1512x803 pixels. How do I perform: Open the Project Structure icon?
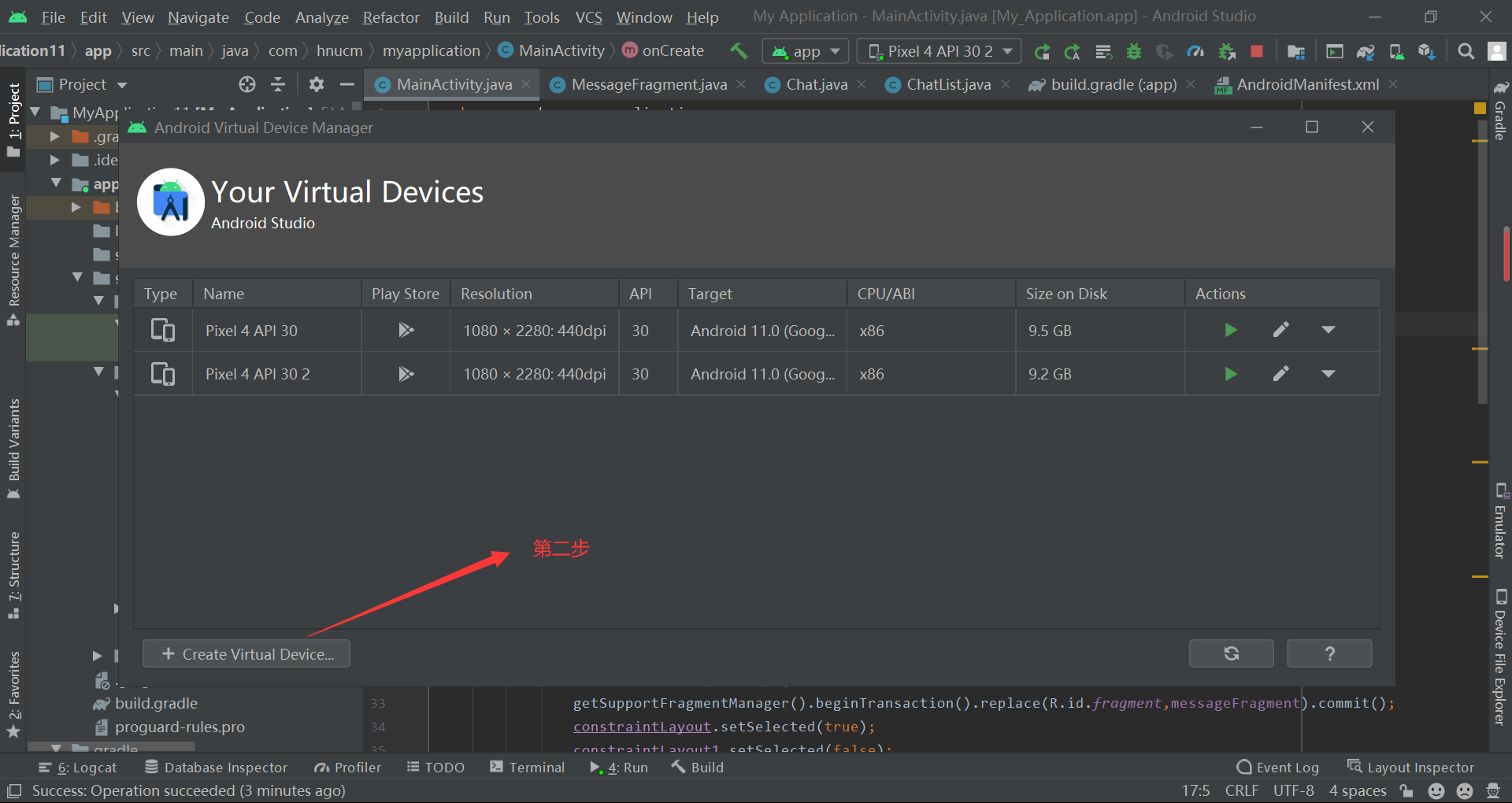click(1295, 52)
